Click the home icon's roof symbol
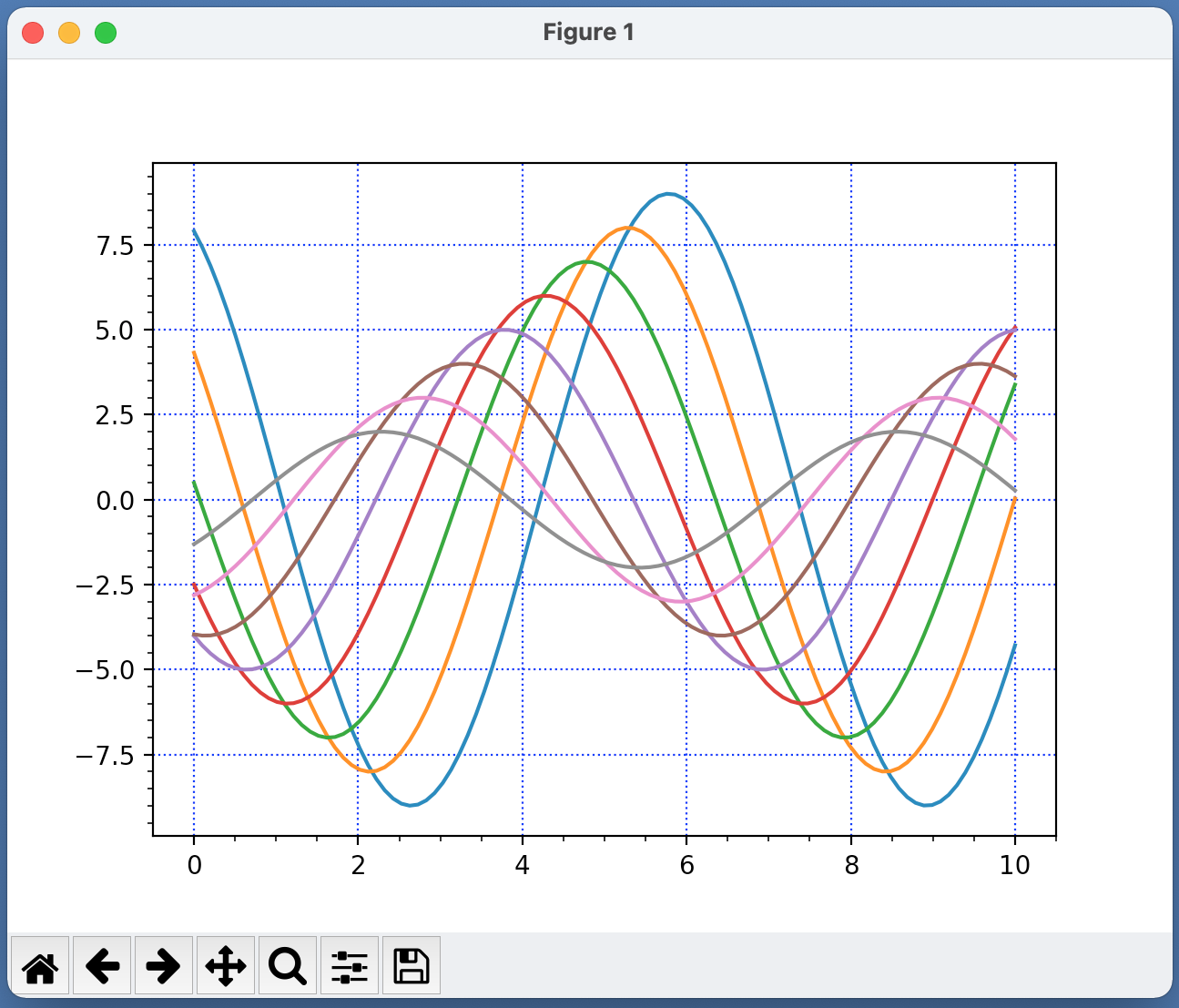 [42, 957]
